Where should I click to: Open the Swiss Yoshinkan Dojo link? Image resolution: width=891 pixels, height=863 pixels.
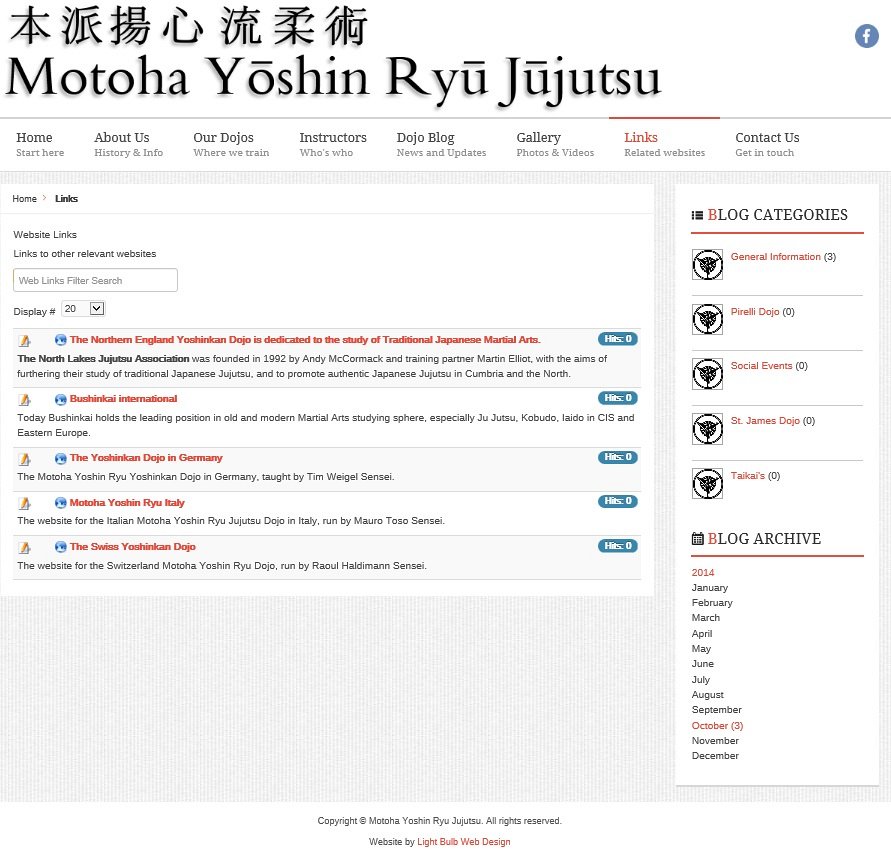132,547
